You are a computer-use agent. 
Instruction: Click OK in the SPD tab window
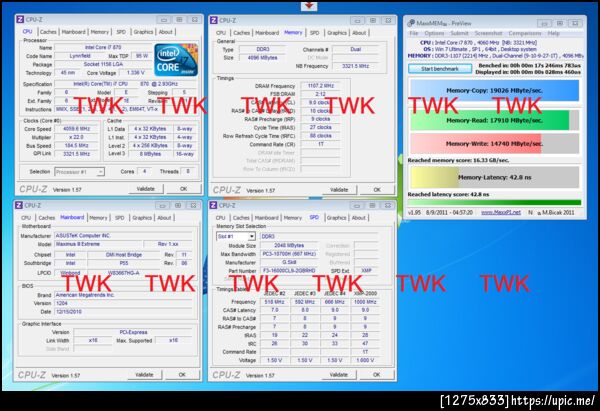[x=377, y=375]
